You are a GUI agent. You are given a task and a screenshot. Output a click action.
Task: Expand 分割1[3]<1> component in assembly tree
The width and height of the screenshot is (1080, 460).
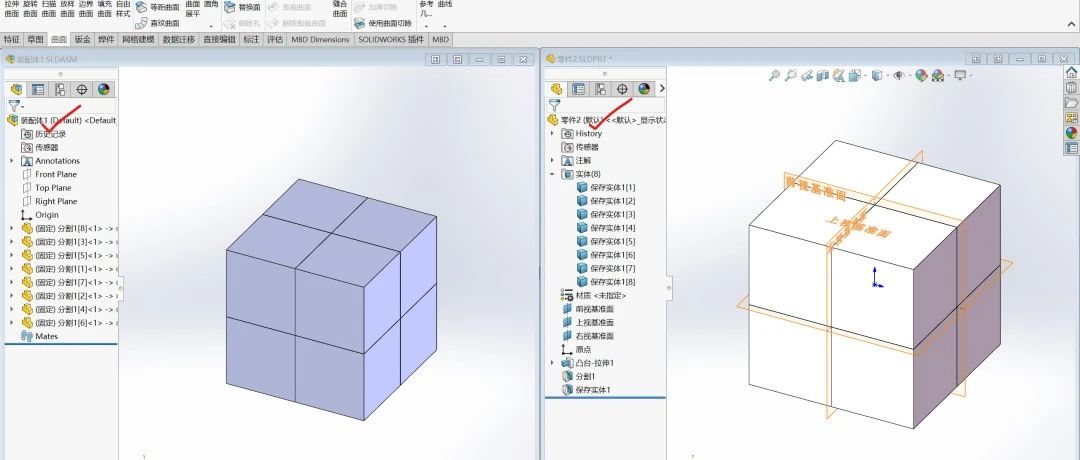point(11,242)
